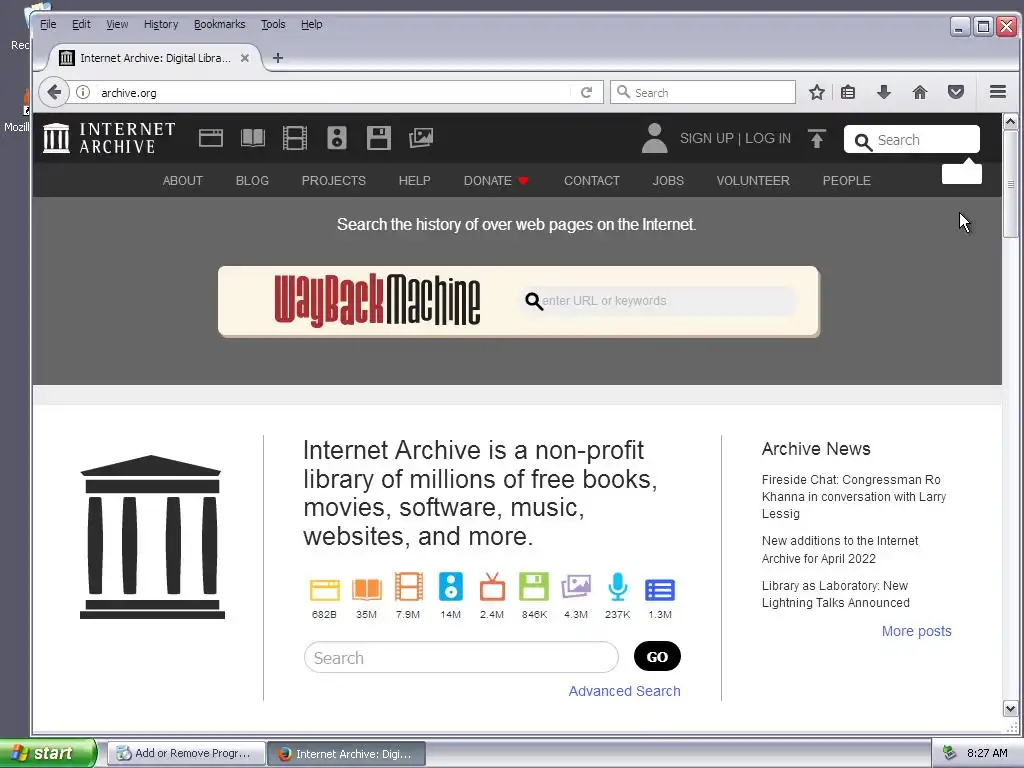Screen dimensions: 1024x768
Task: Click the SIGN UP link
Action: (707, 138)
